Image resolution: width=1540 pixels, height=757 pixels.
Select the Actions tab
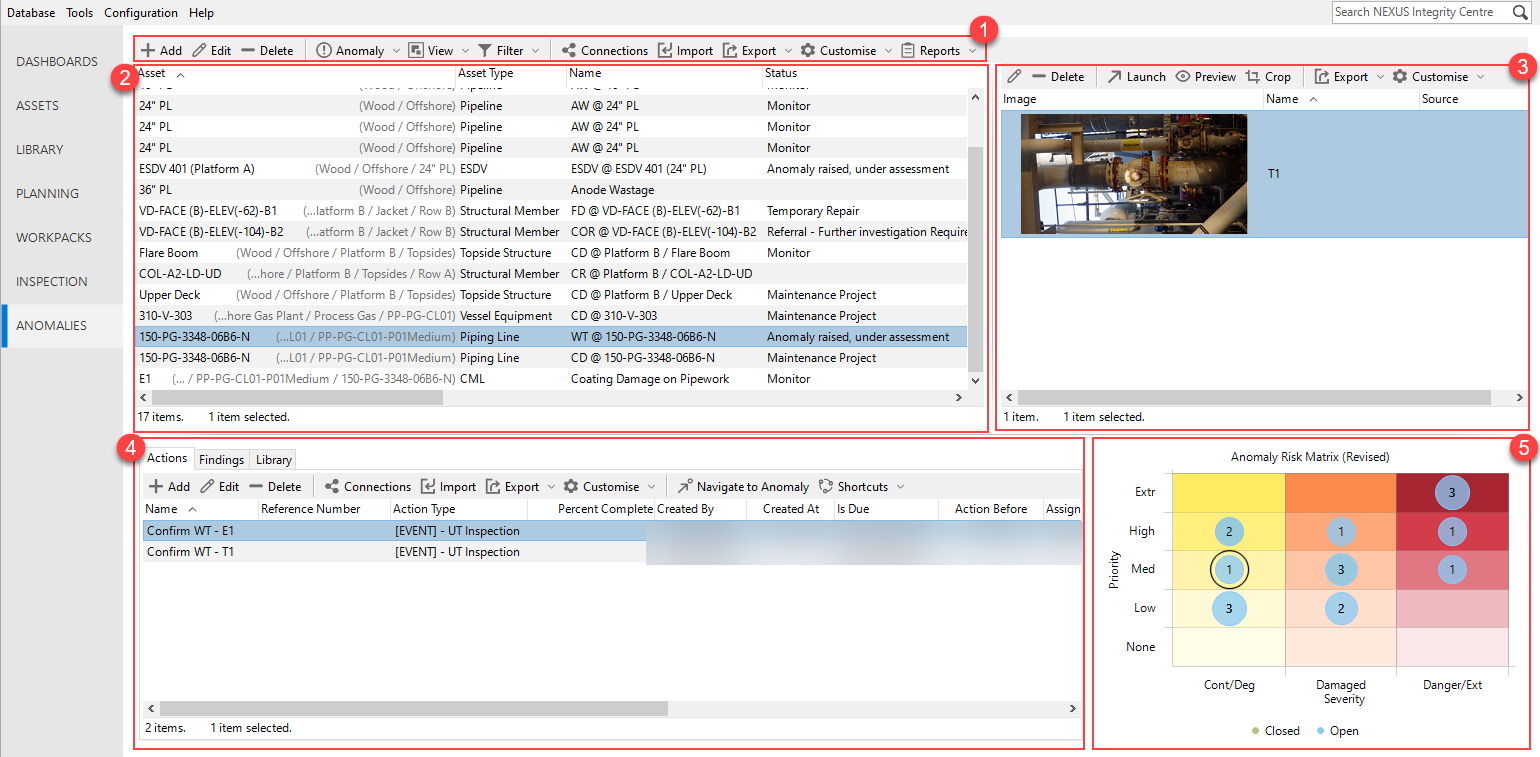tap(167, 458)
